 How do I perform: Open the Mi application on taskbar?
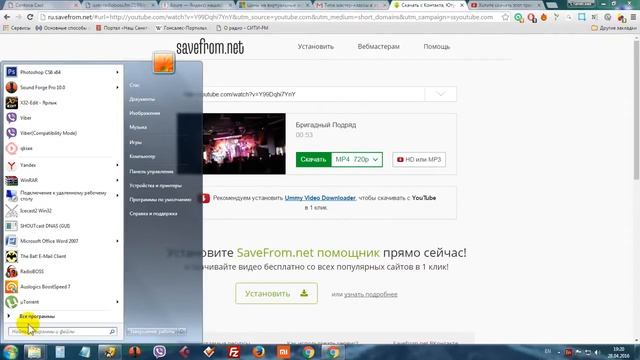(283, 352)
